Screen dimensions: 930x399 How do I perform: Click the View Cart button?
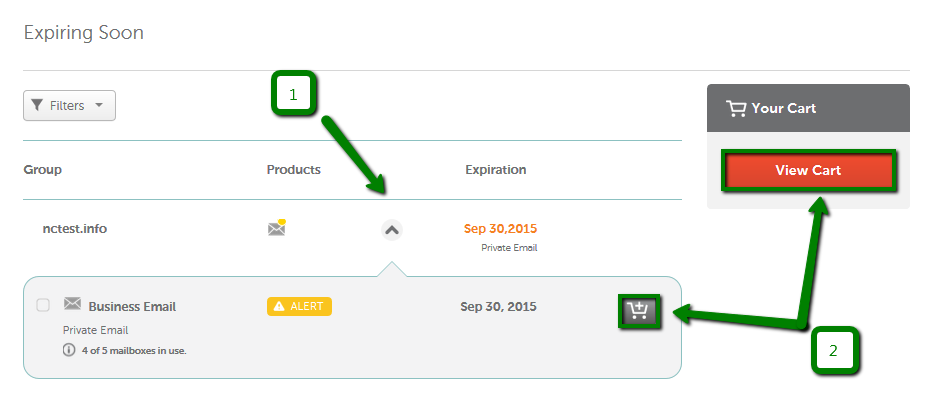(808, 170)
